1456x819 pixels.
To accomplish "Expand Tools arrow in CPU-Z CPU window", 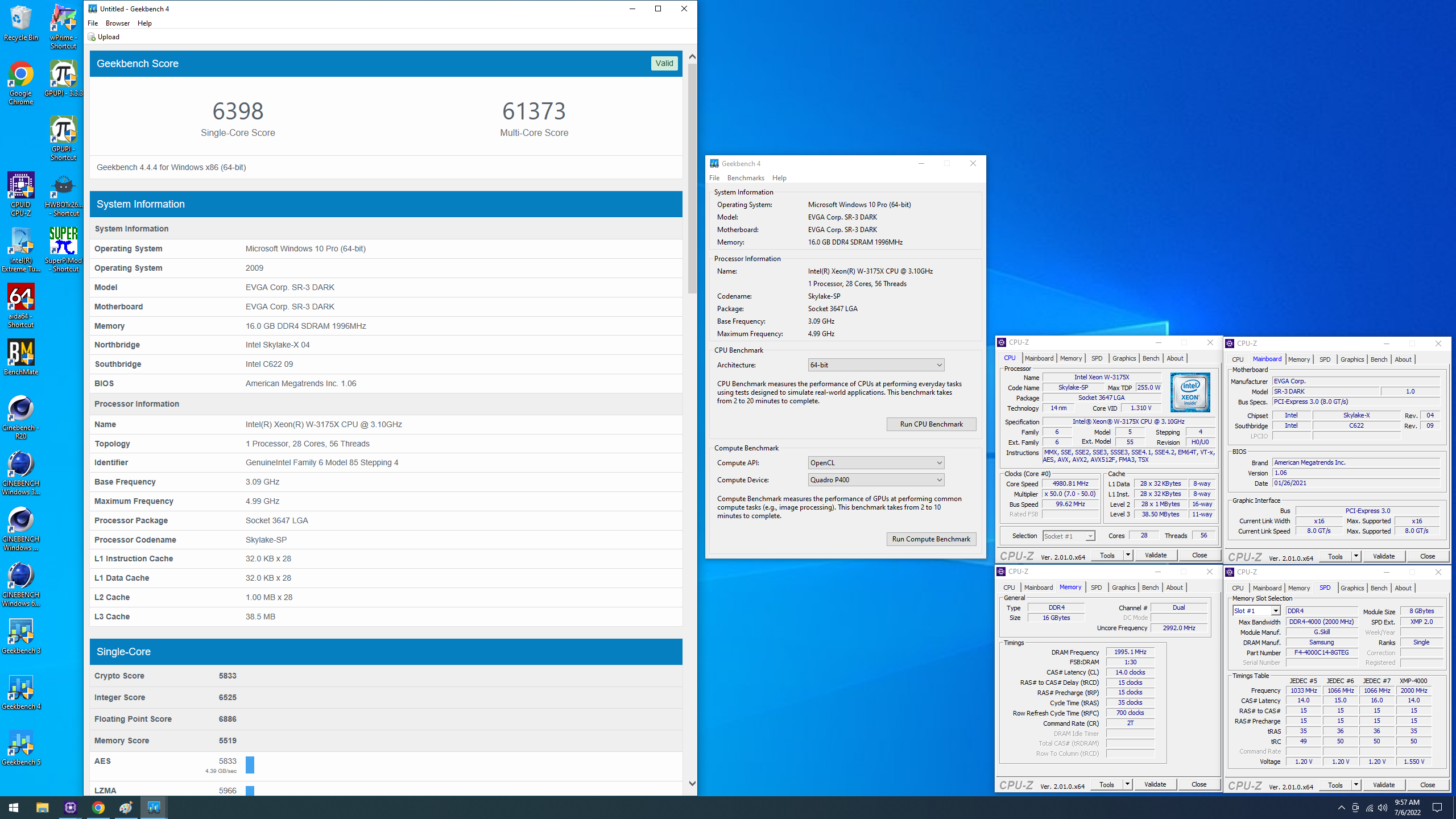I will (1128, 555).
